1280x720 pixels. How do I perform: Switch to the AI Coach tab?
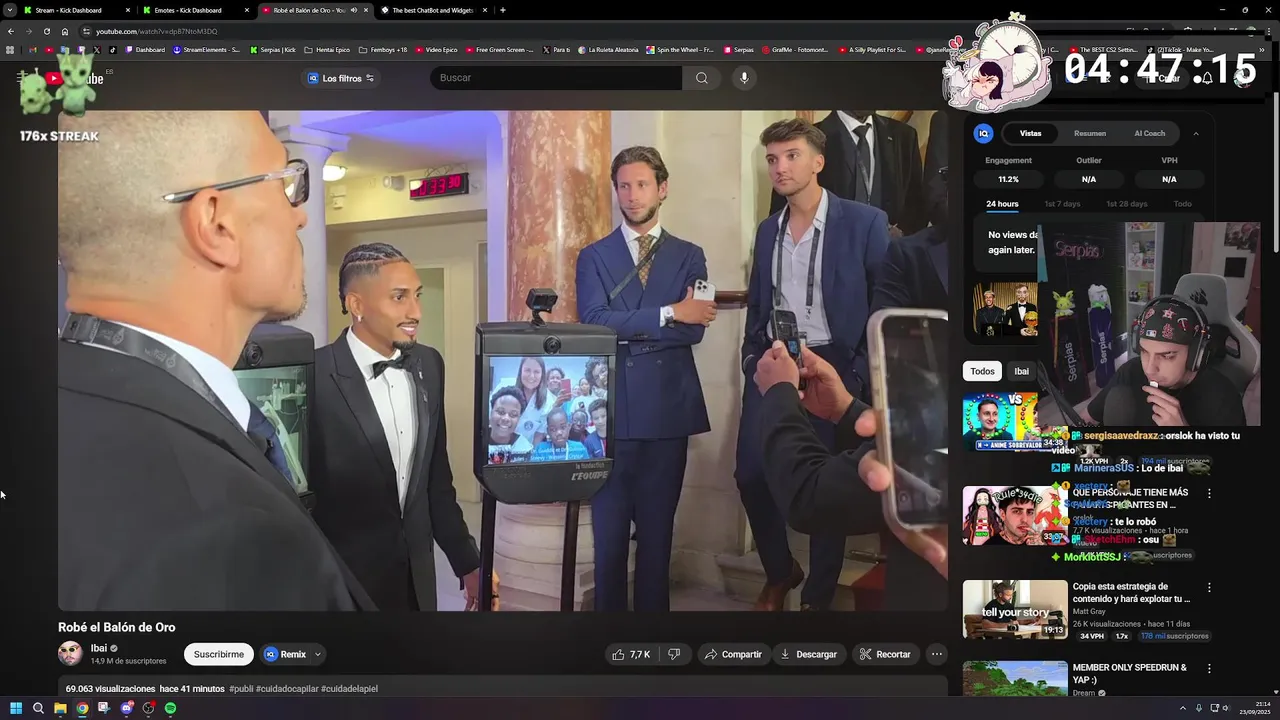click(1150, 133)
